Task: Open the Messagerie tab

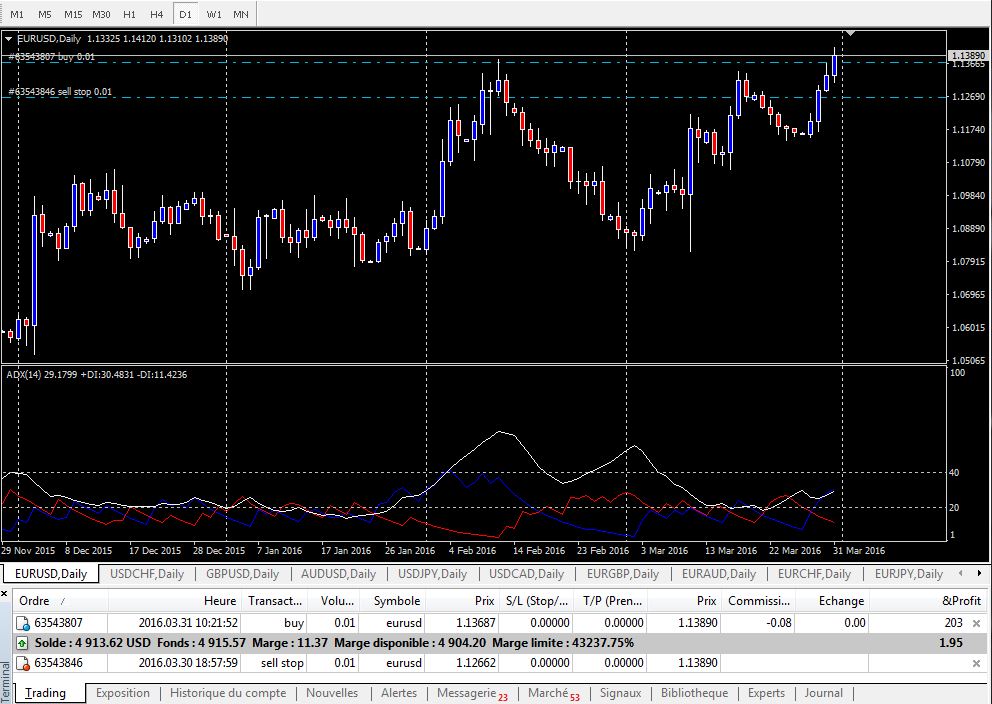Action: [x=467, y=693]
